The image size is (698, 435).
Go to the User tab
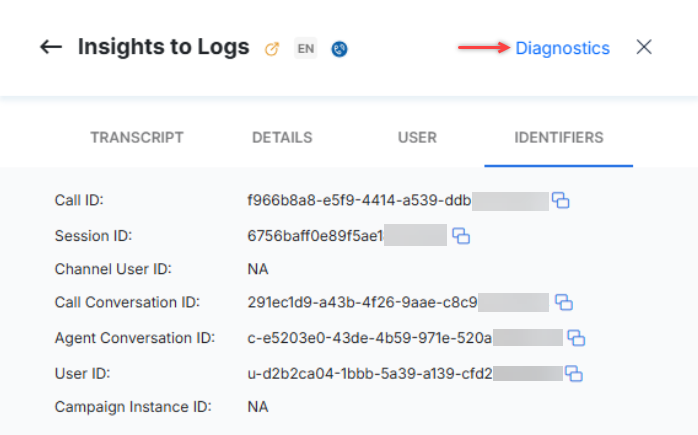(x=417, y=137)
